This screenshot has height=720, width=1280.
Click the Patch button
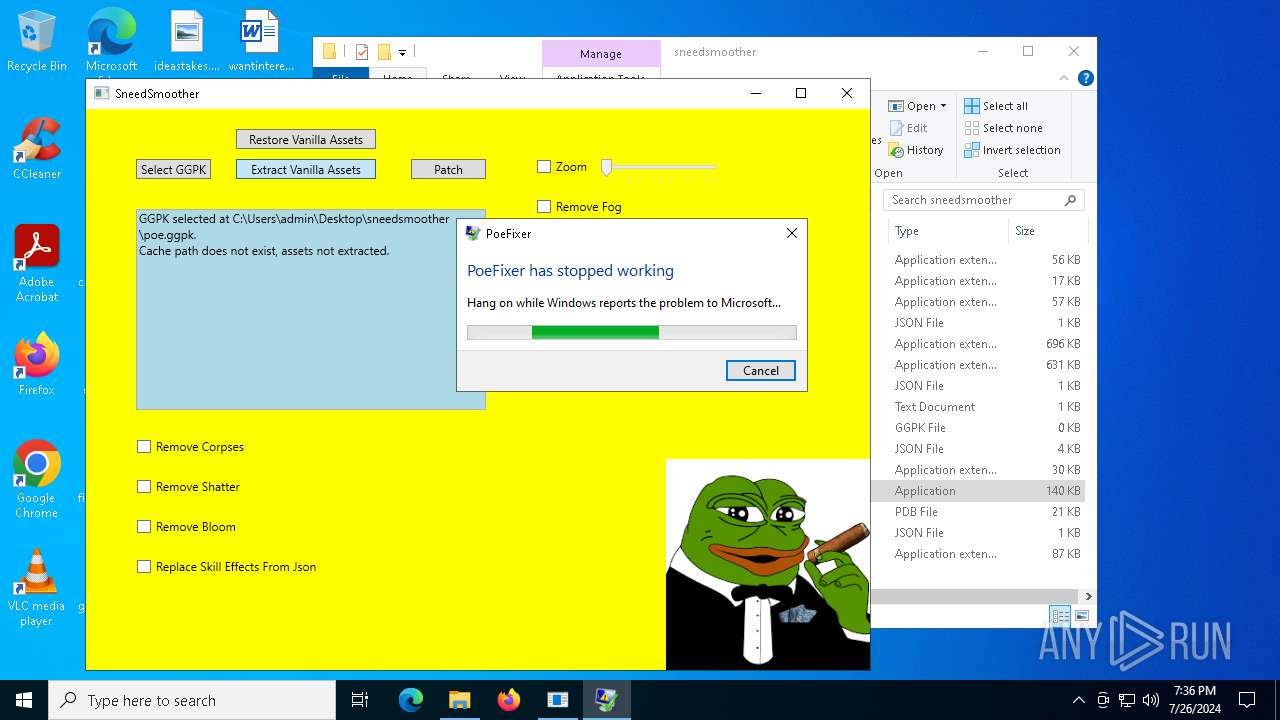pyautogui.click(x=448, y=170)
